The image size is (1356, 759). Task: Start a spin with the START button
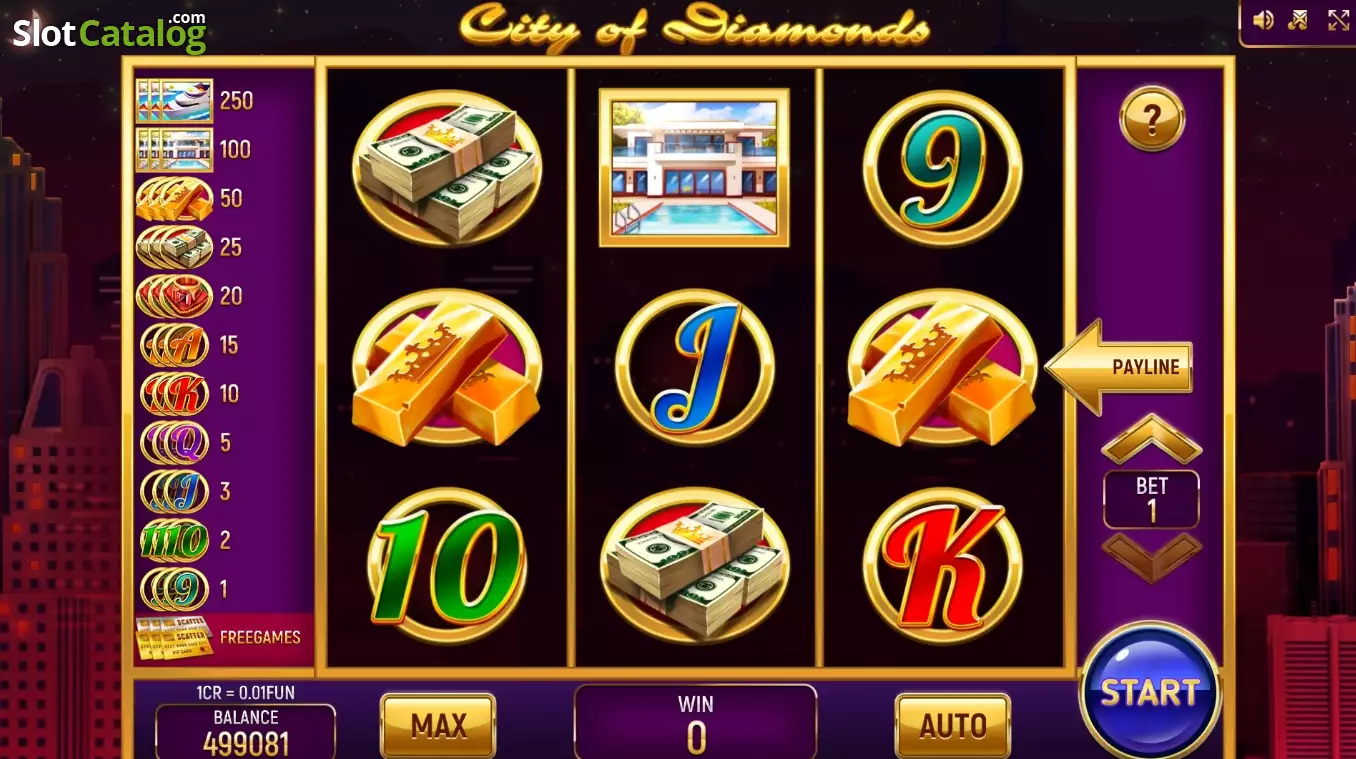(1150, 692)
